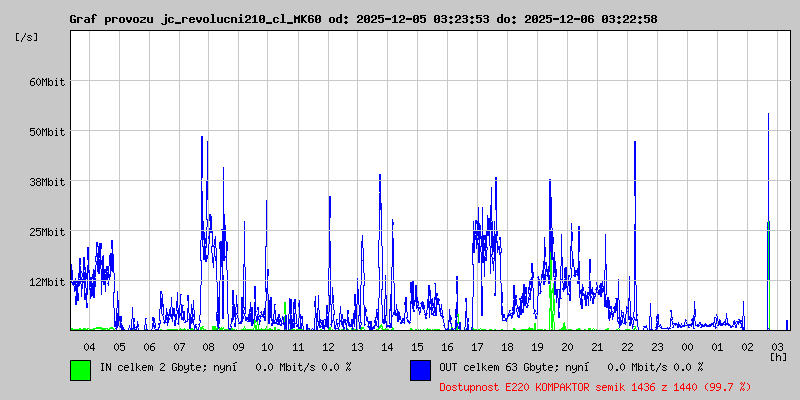
Task: Click the green IN legend color square
Action: point(80,369)
